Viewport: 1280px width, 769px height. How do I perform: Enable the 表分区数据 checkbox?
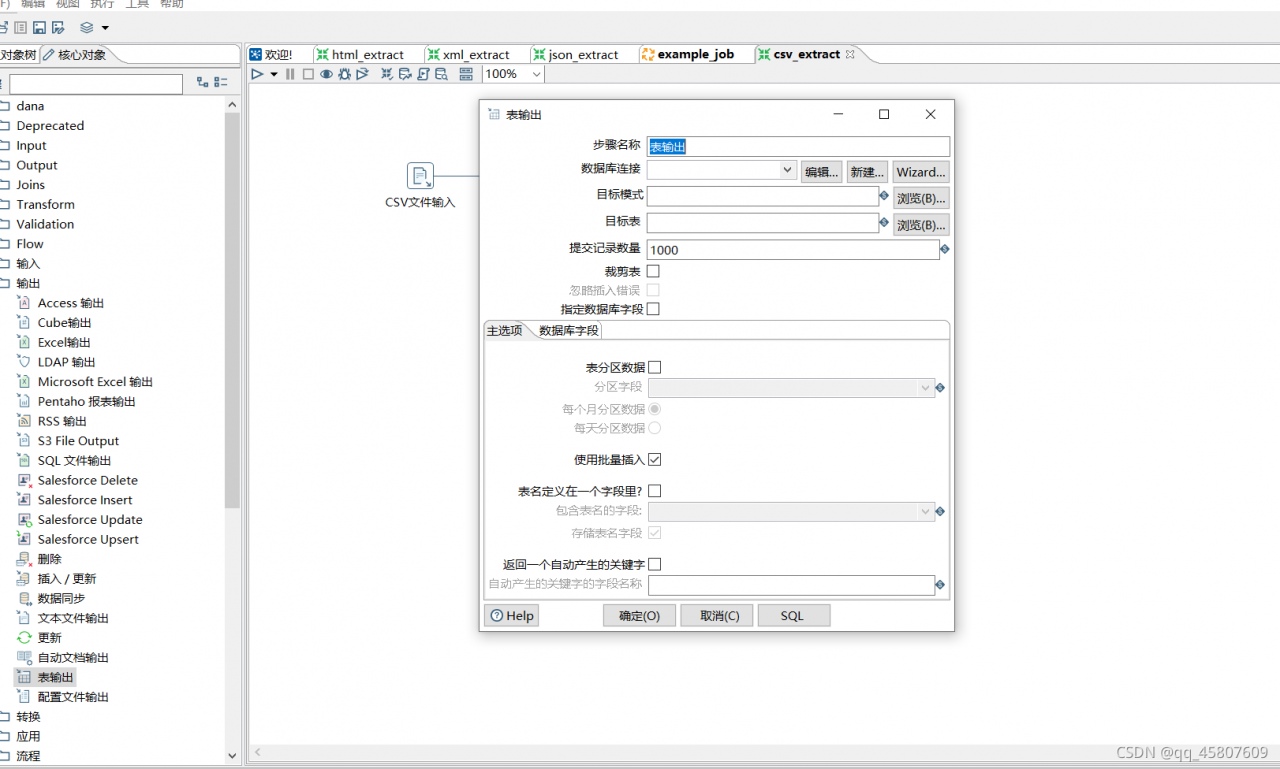(x=655, y=368)
